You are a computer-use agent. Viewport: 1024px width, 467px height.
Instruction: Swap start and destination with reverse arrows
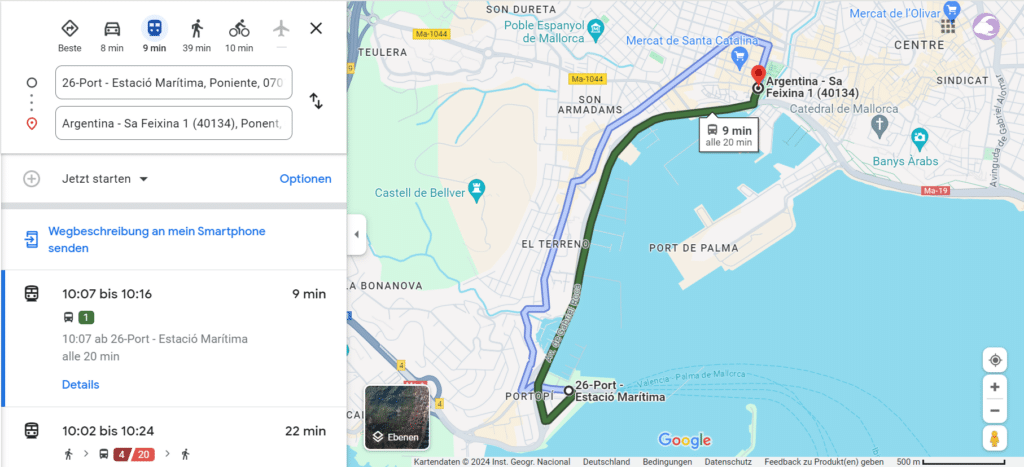(x=316, y=101)
